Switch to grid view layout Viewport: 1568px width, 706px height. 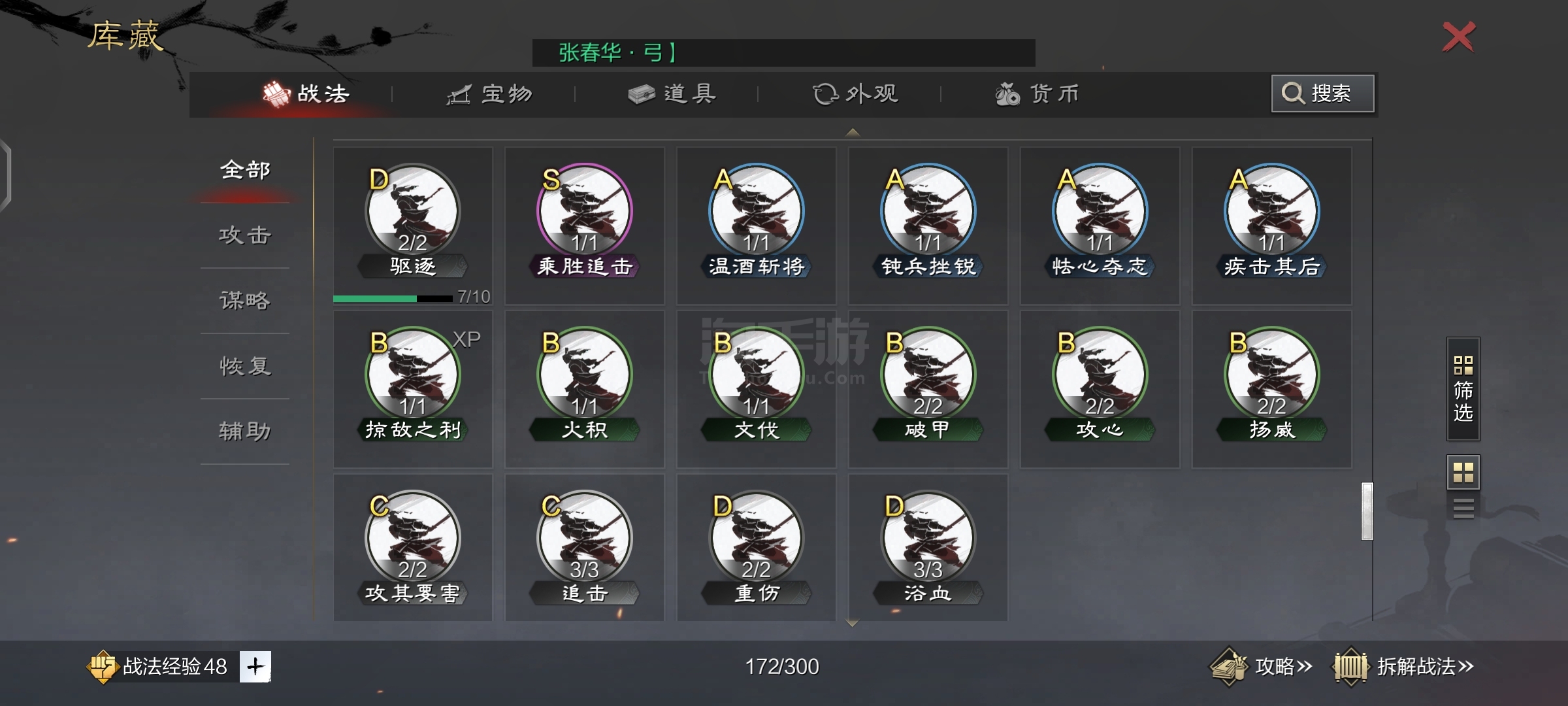(x=1463, y=472)
